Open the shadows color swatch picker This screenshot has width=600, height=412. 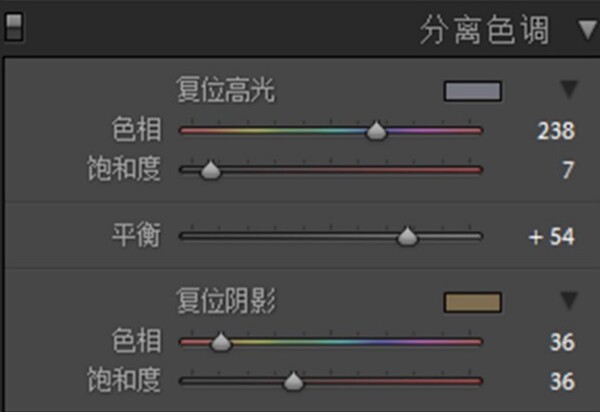[x=473, y=302]
